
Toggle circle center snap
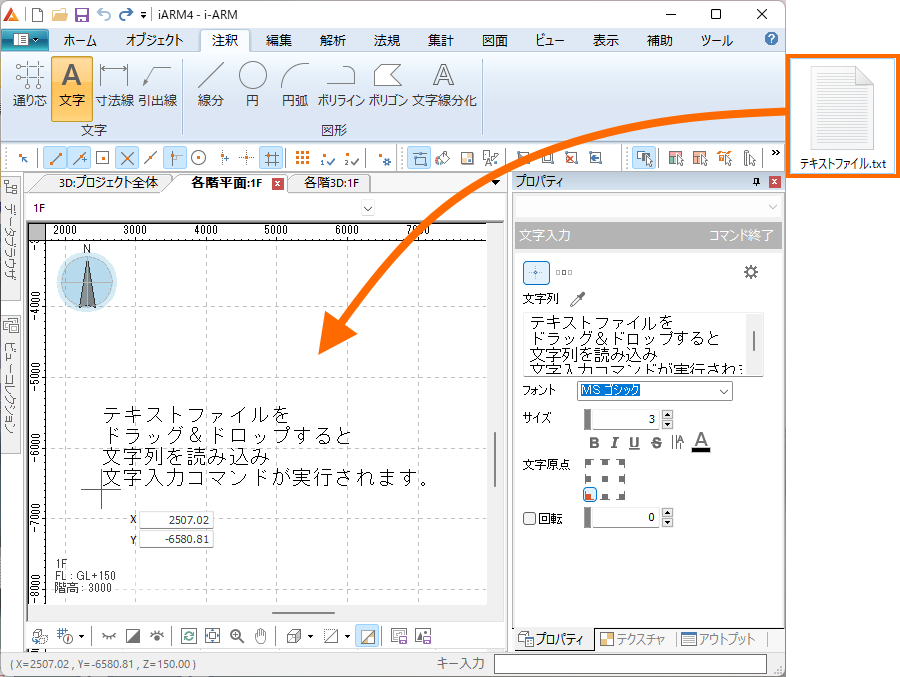tap(199, 158)
